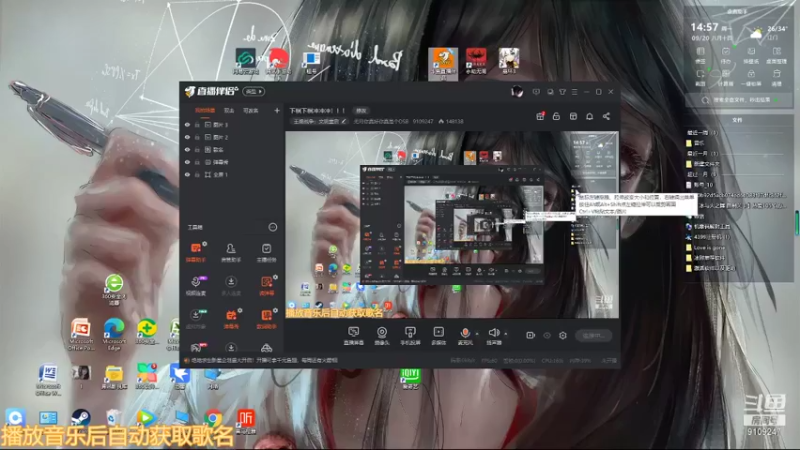Mute the 麦克风 microphone
This screenshot has height=450, width=800.
pos(465,336)
